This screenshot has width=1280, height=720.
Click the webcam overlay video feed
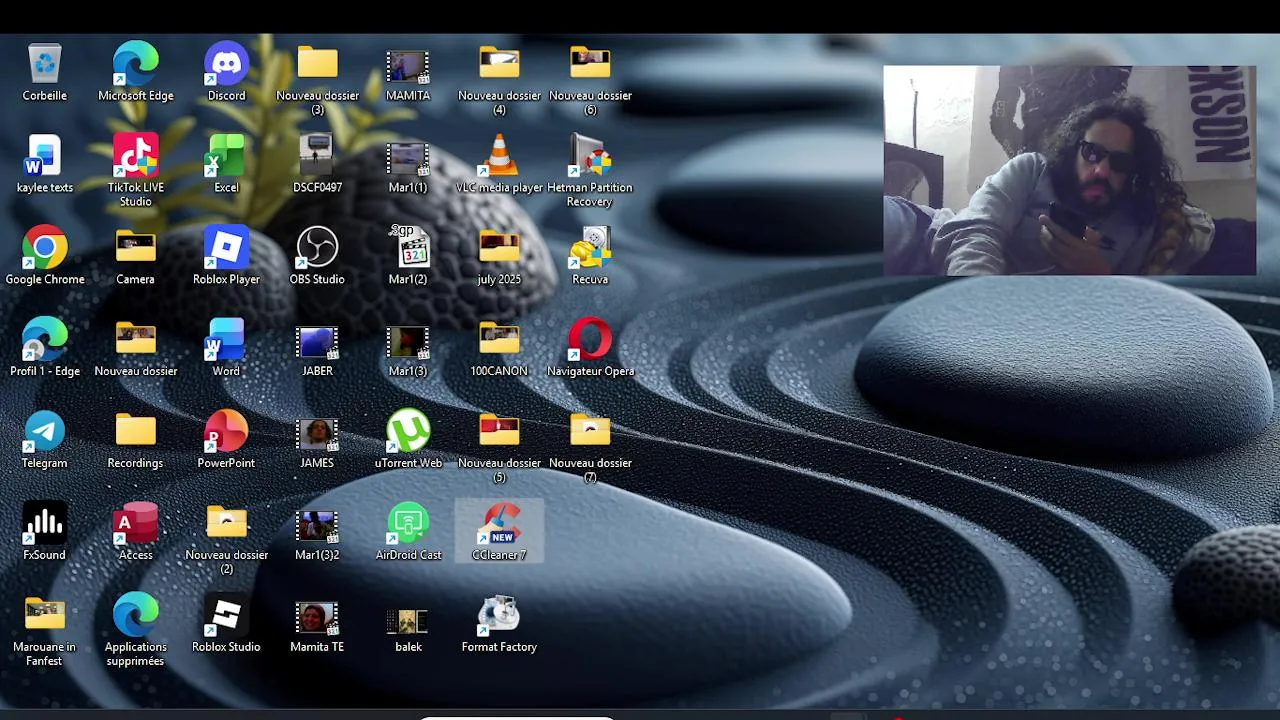click(x=1070, y=170)
